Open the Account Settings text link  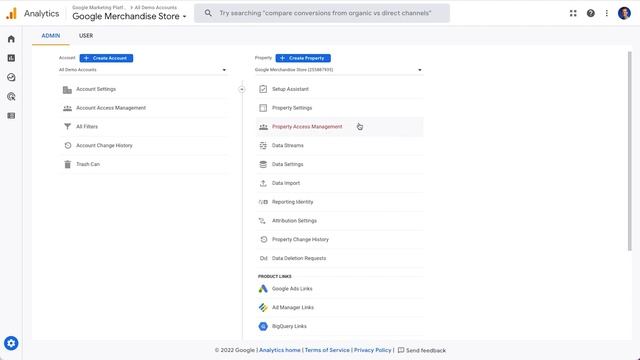[x=96, y=89]
